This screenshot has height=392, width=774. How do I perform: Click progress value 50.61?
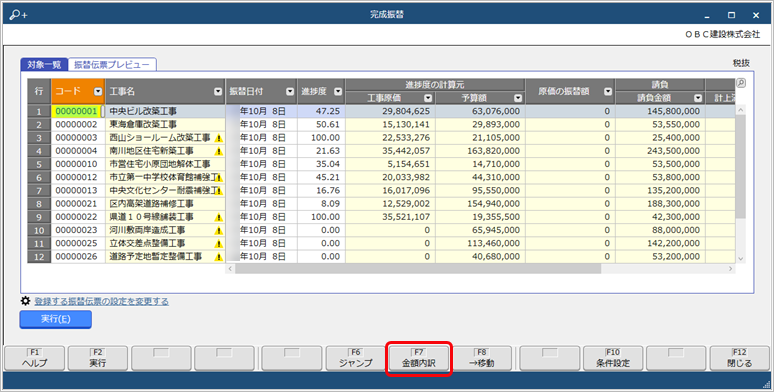(x=321, y=124)
